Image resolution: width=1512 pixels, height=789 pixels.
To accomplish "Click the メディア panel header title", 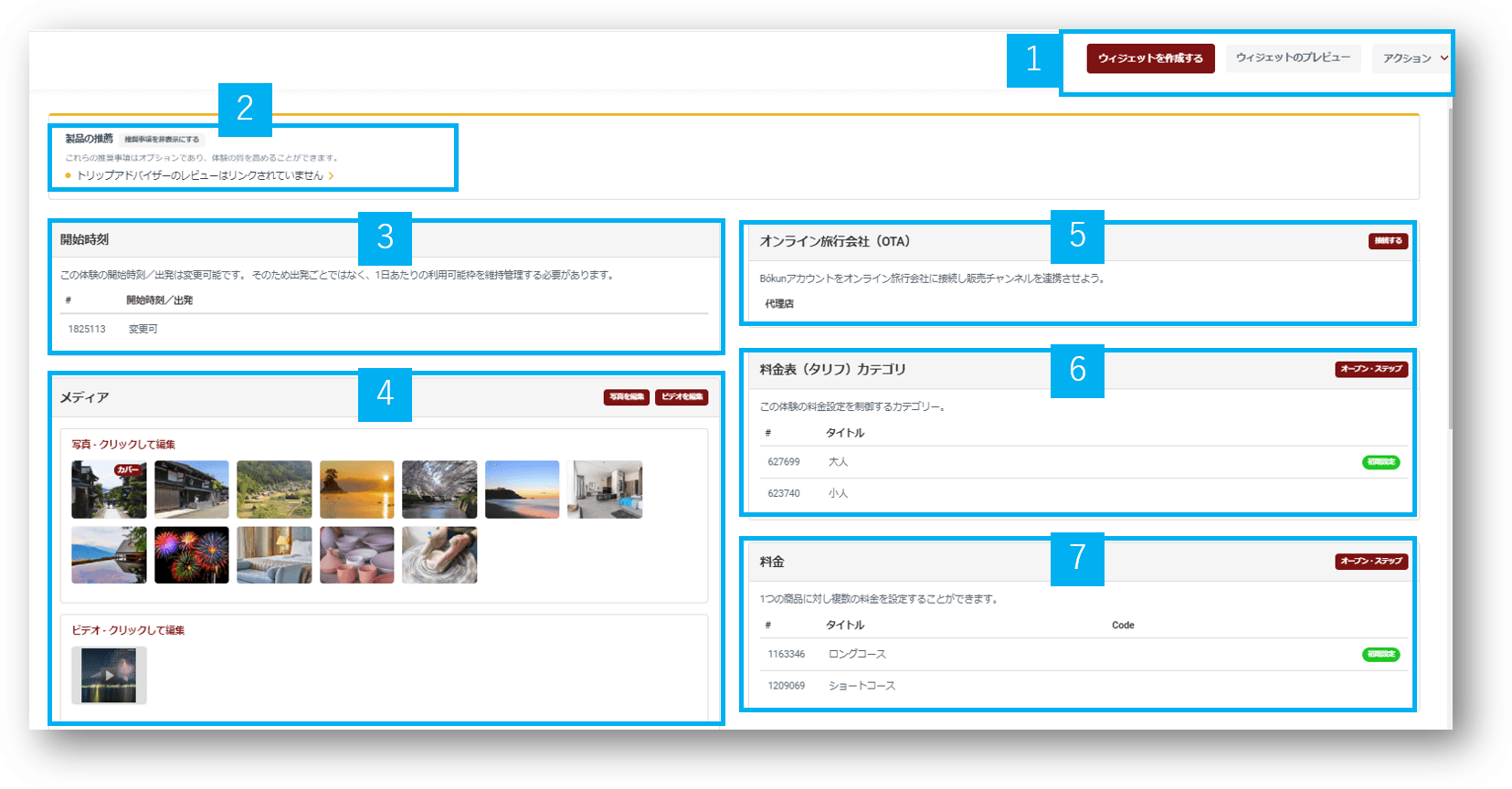I will (85, 397).
